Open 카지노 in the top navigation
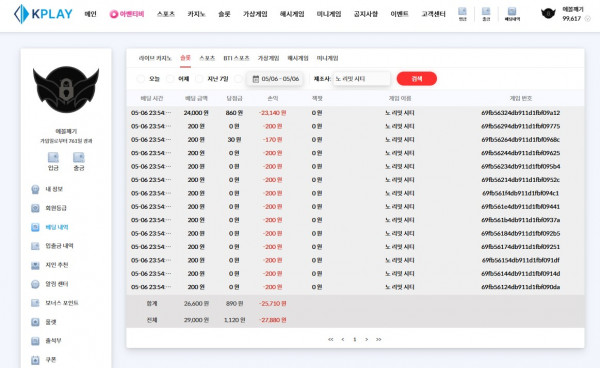 click(196, 14)
